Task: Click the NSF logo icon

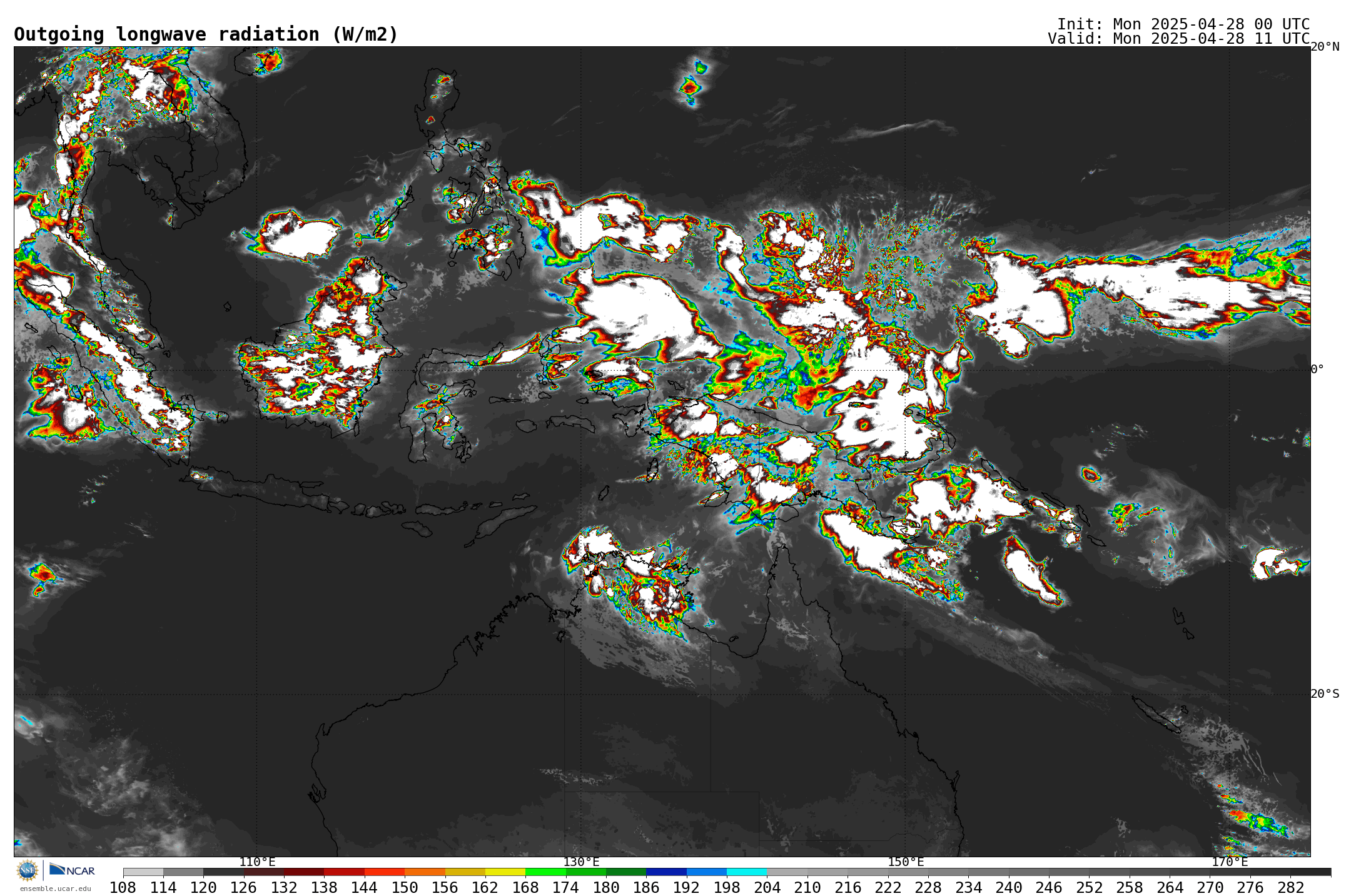Action: coord(28,870)
